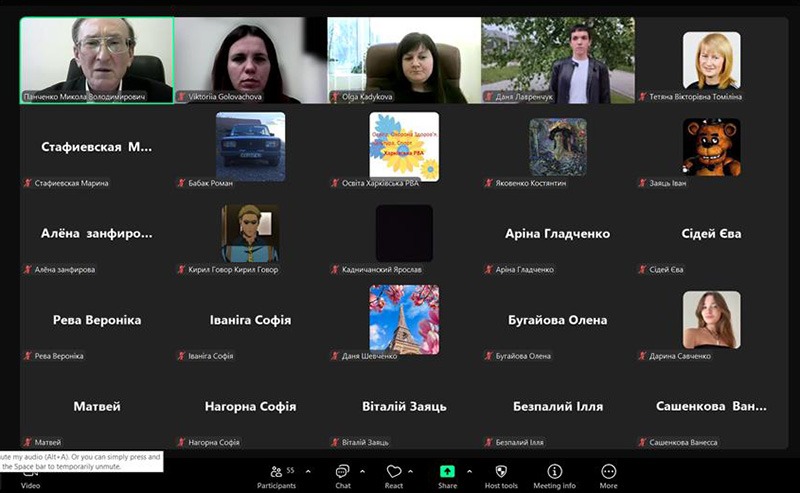Viewport: 800px width, 493px height.
Task: Expand the arrow next to Participants
Action: (306, 471)
